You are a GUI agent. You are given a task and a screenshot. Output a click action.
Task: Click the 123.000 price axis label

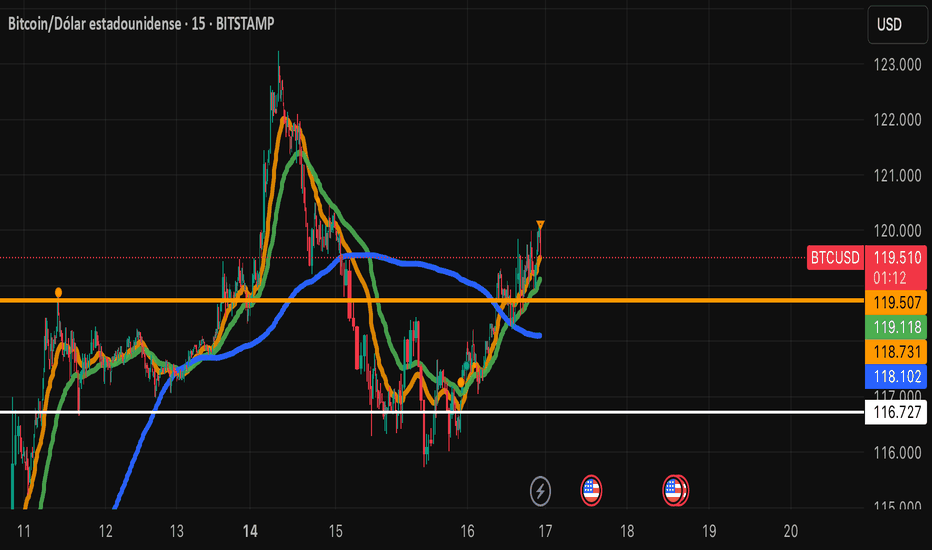click(897, 65)
